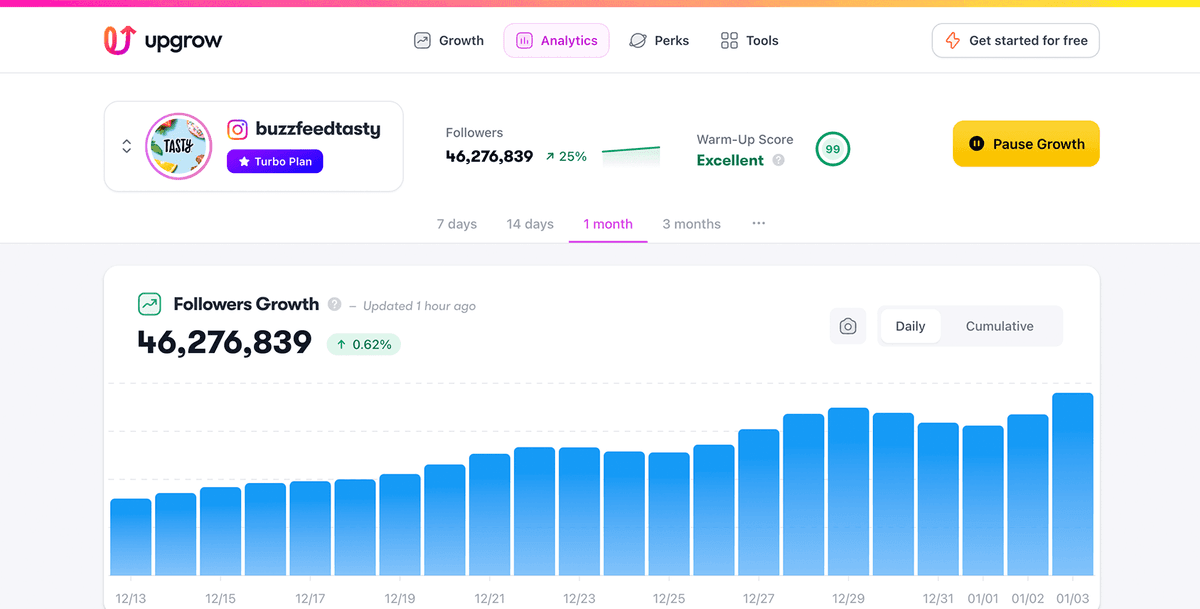Click the camera screenshot icon above the chart

coord(847,326)
